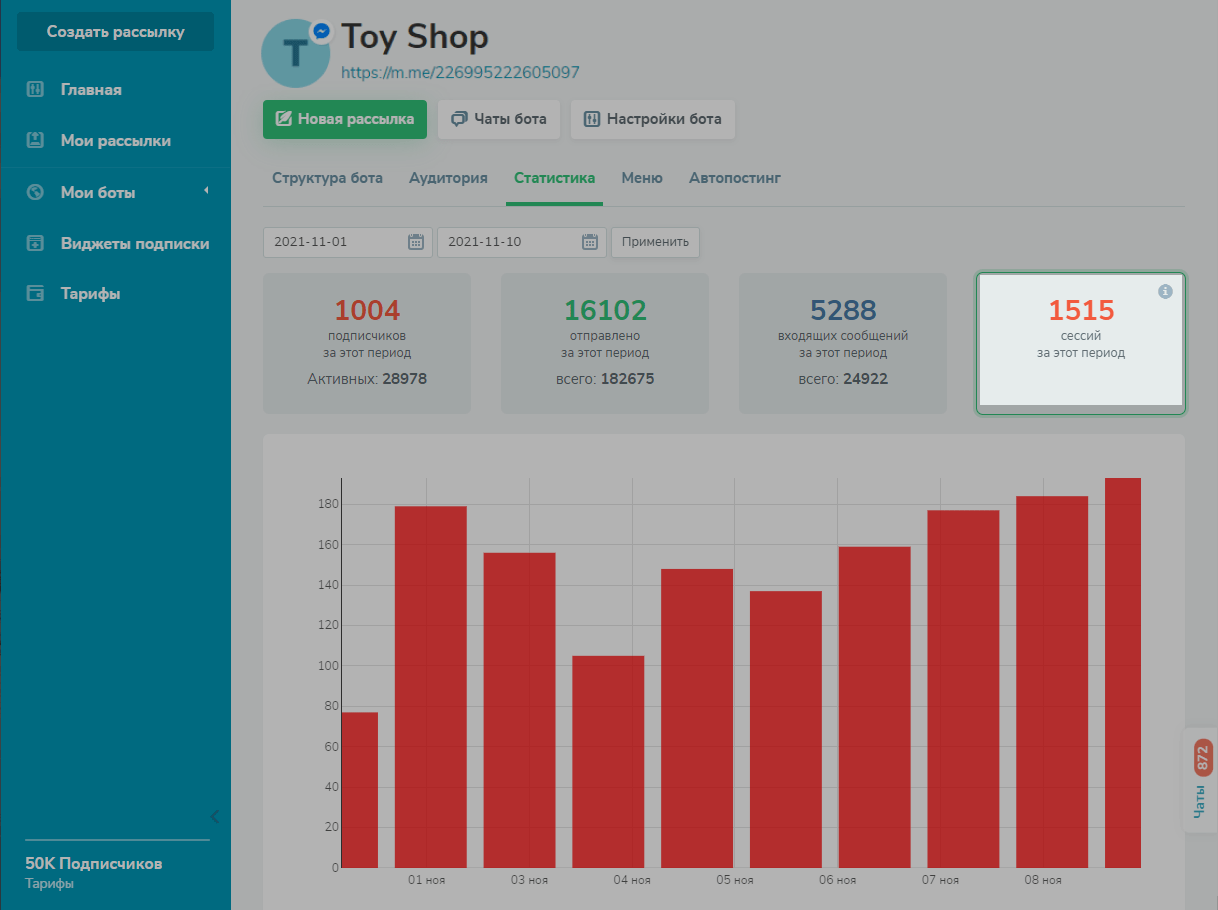Collapse the sidebar with the chevron

tap(214, 816)
